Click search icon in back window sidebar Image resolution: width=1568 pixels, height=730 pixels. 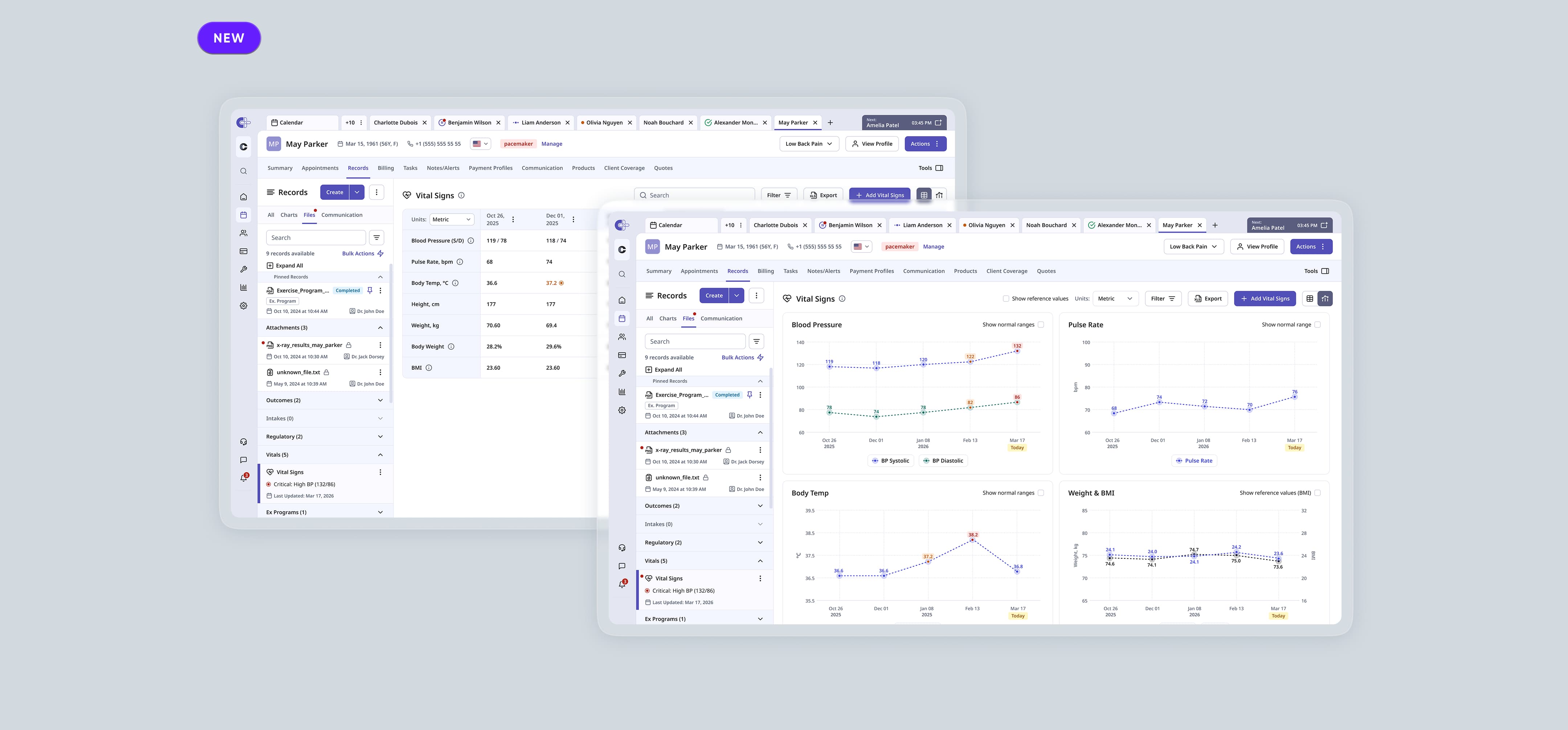(x=244, y=171)
